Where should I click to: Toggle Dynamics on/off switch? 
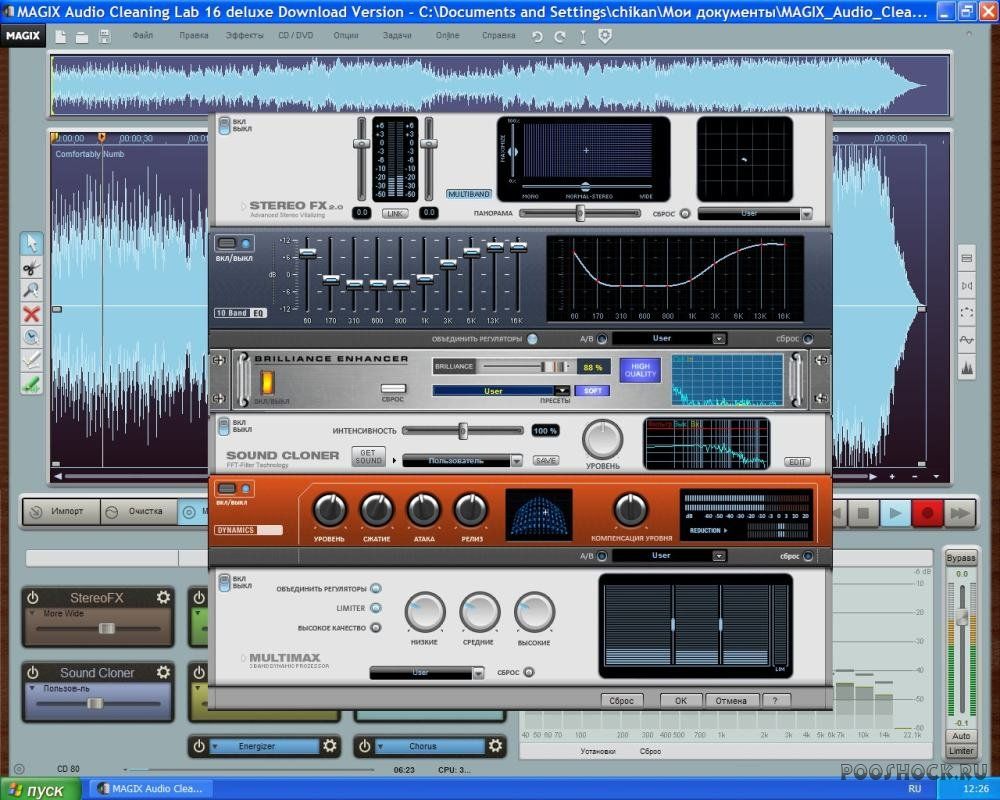[x=233, y=489]
